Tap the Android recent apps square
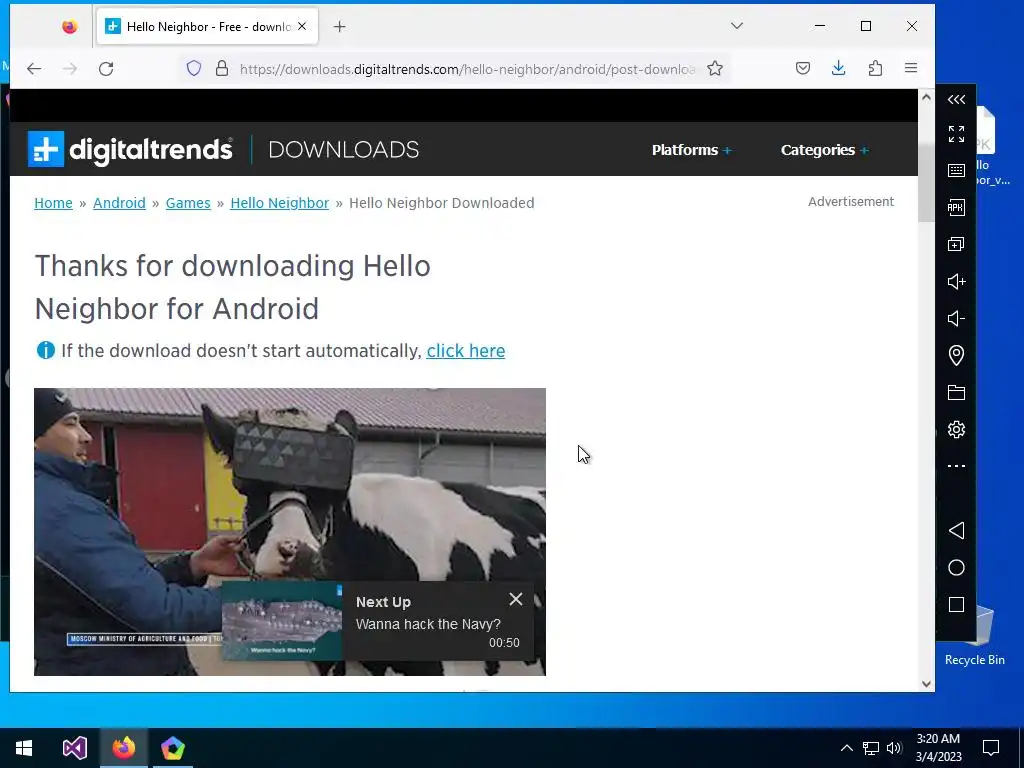Screen dimensions: 1024x768 pyautogui.click(x=956, y=605)
